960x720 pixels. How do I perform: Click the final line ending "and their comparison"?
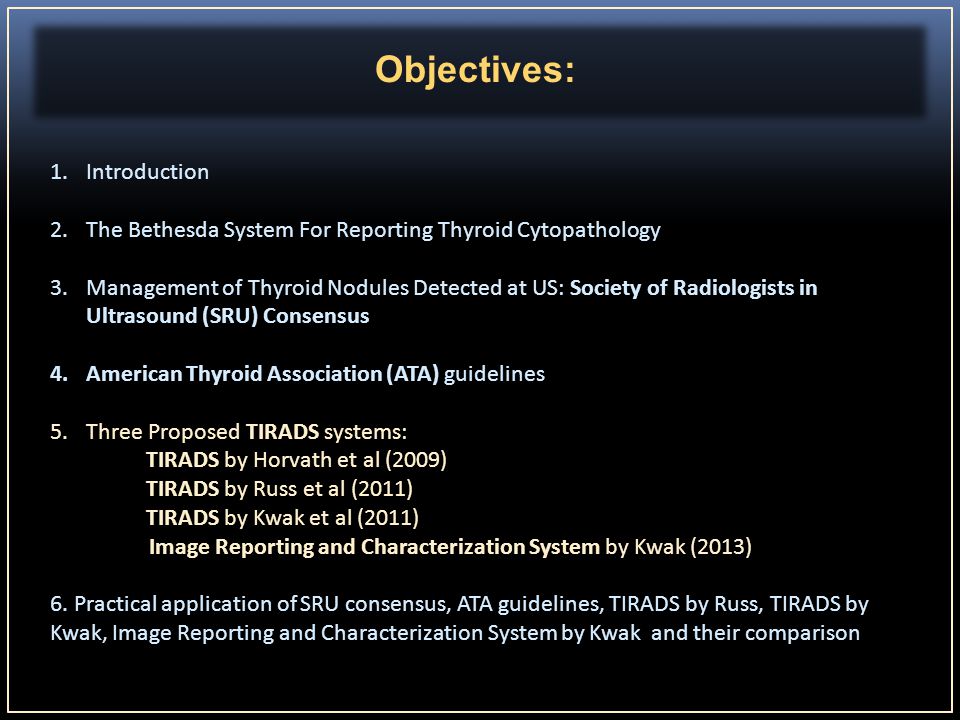(x=455, y=632)
